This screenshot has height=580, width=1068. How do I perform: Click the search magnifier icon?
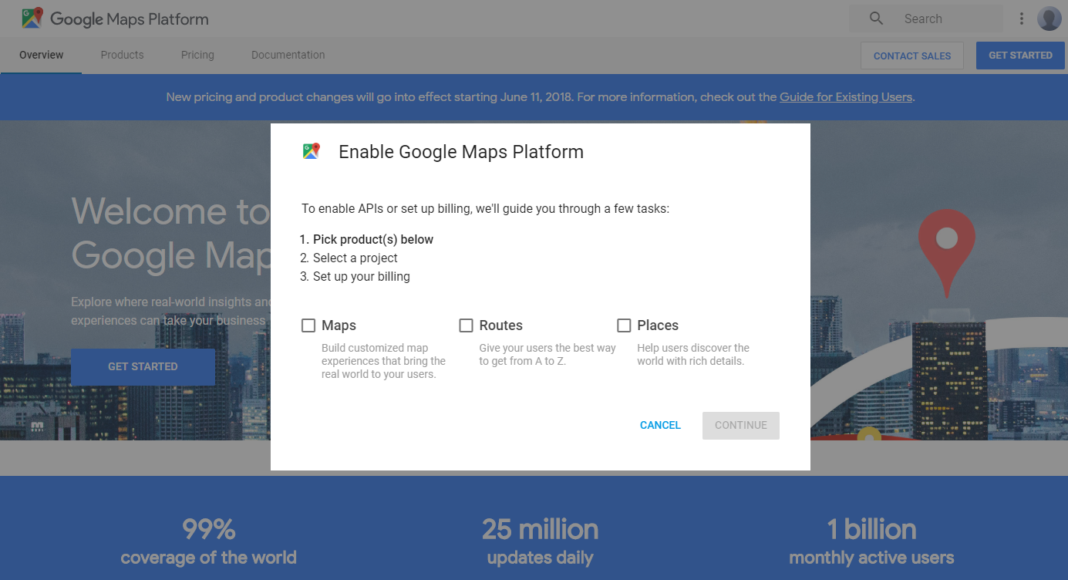[876, 18]
